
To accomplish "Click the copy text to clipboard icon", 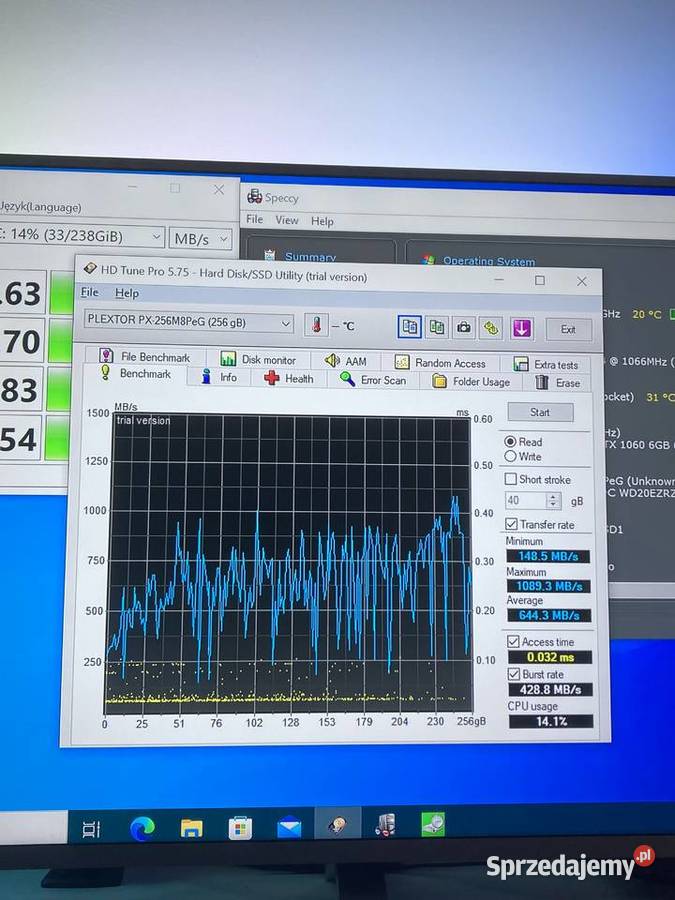I will pos(410,327).
